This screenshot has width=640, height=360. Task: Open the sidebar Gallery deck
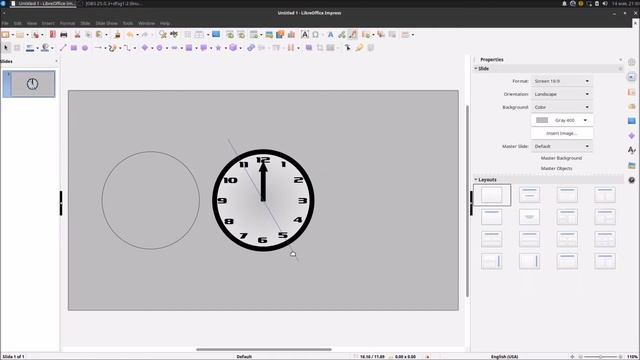click(632, 165)
